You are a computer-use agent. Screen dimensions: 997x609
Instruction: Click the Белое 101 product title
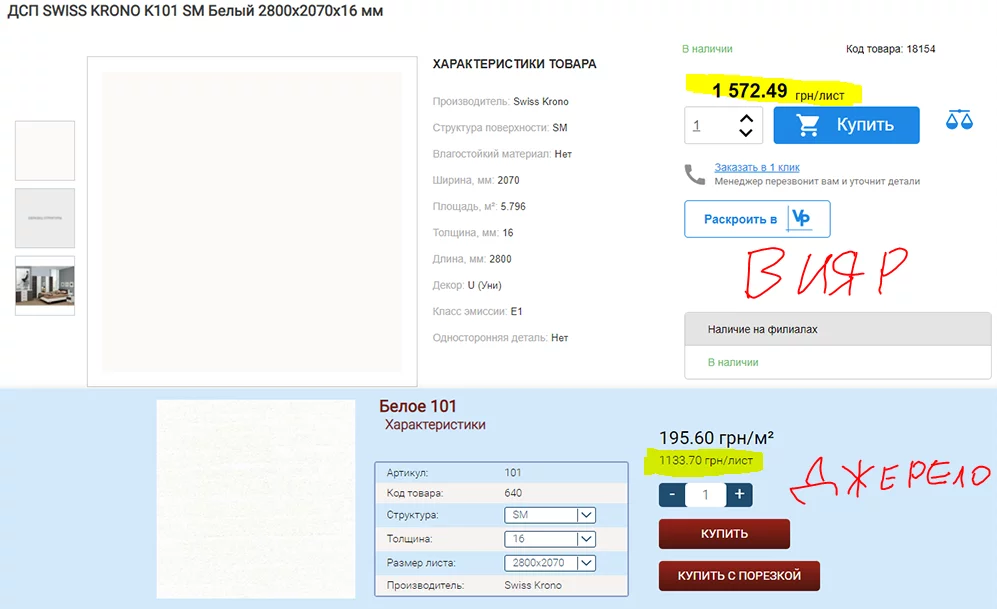pos(418,406)
